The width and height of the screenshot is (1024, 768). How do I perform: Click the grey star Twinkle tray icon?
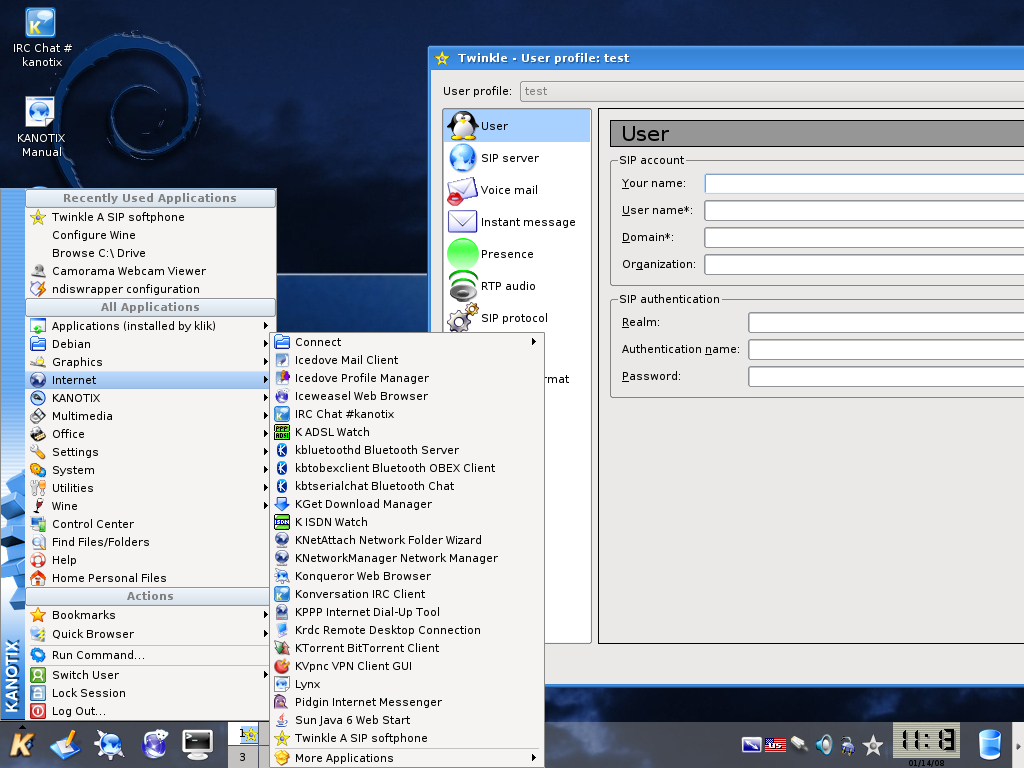(x=873, y=744)
